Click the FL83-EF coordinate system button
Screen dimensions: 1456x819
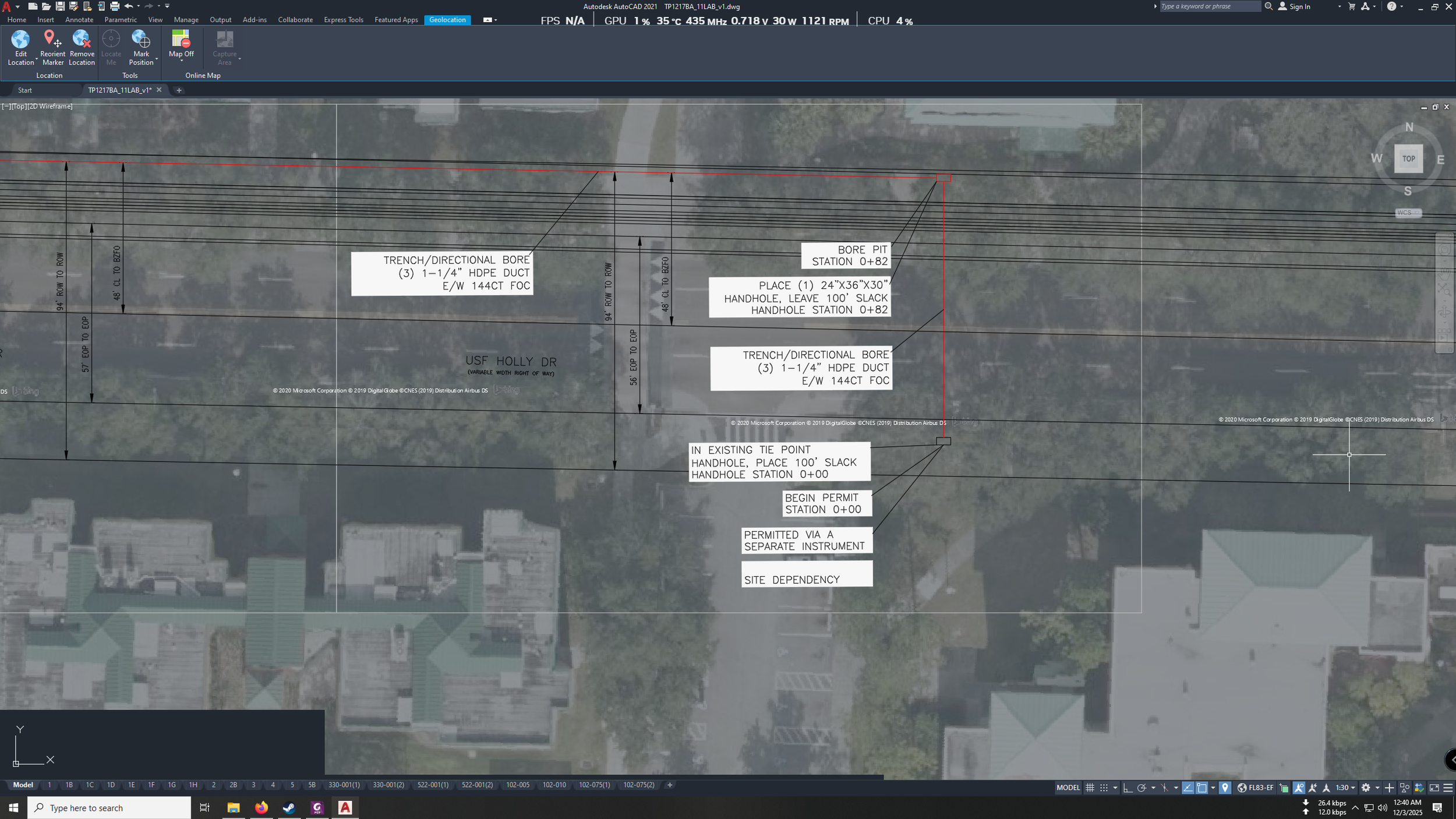coord(1256,788)
